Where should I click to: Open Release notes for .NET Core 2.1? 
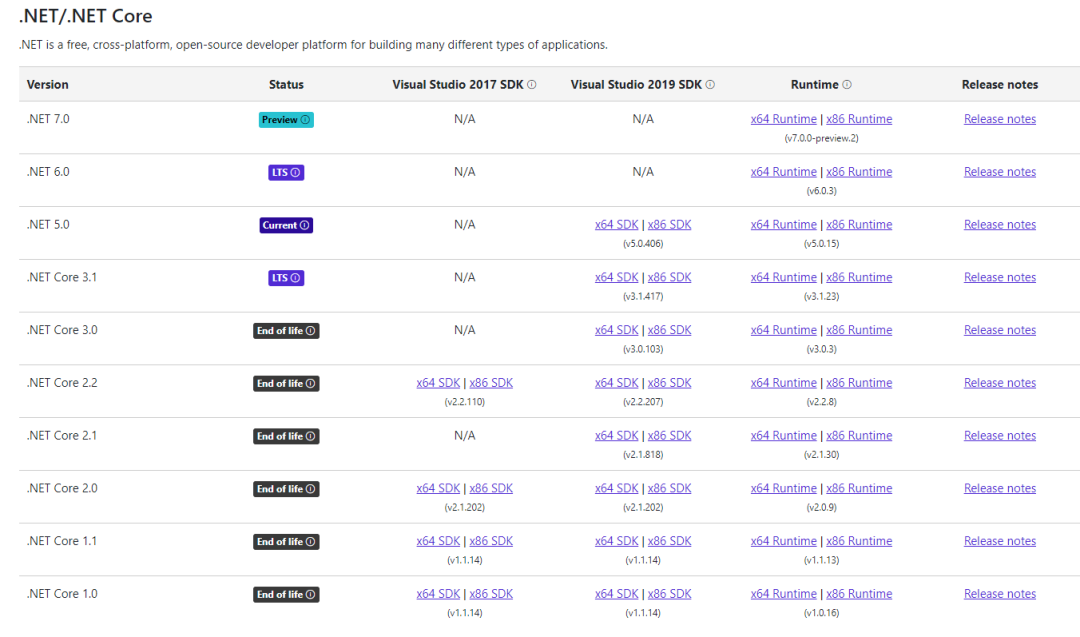(x=1000, y=436)
